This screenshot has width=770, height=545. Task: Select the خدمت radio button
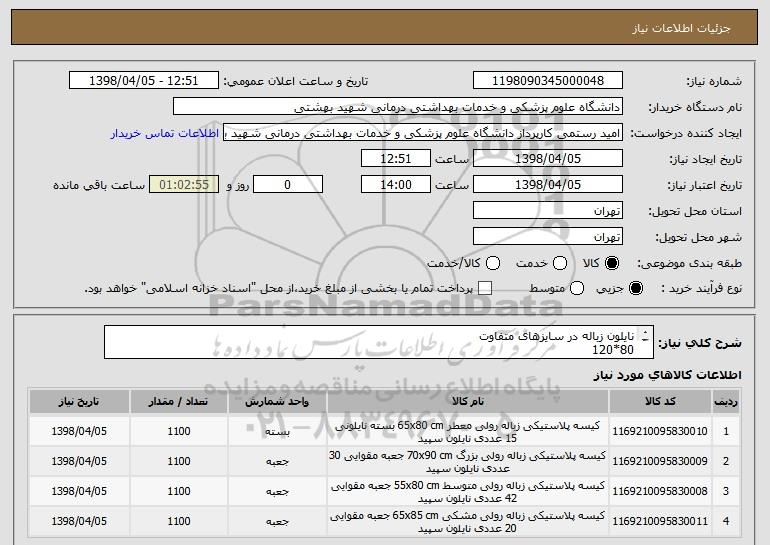pyautogui.click(x=559, y=264)
